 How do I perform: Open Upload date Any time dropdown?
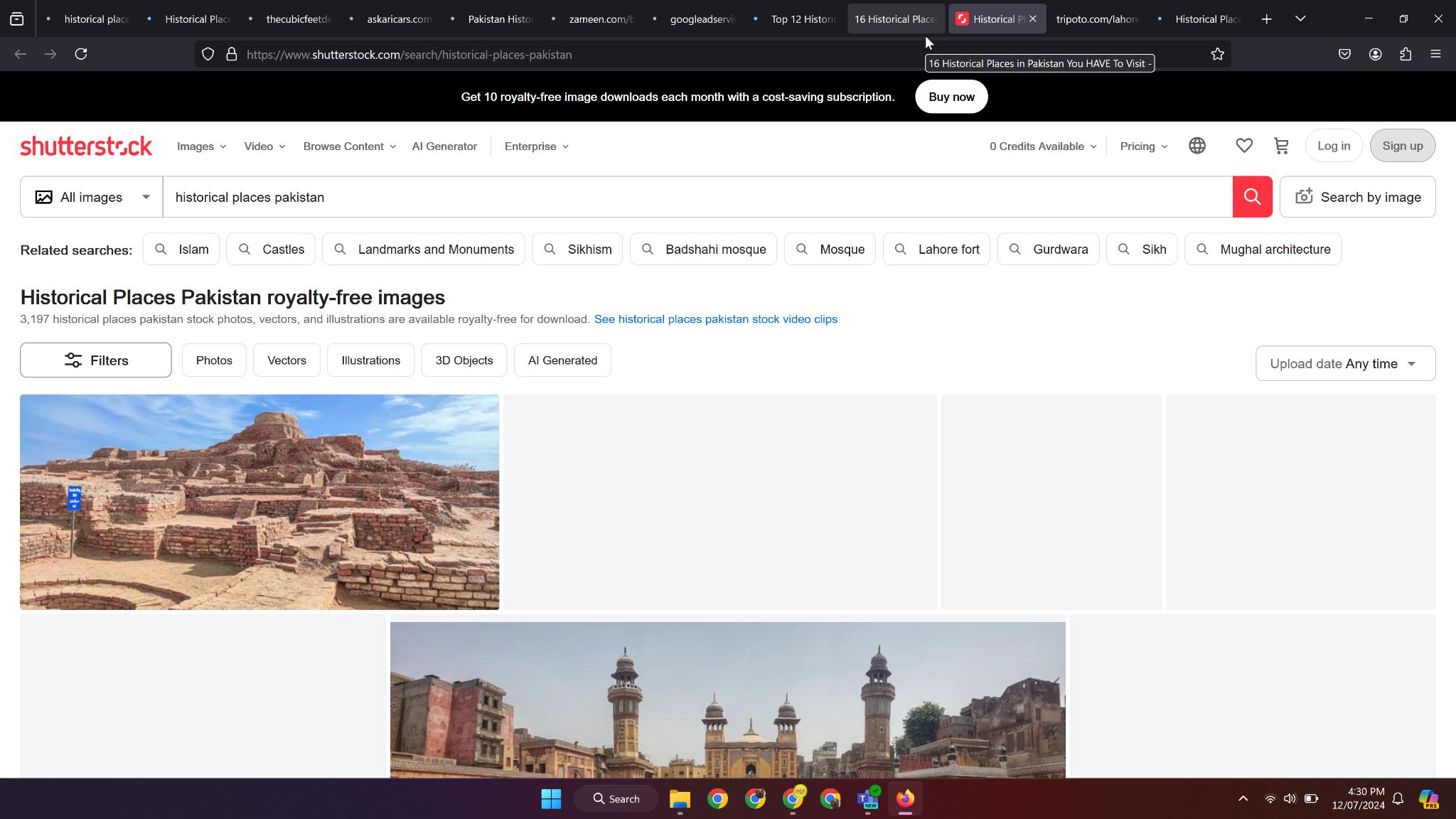1345,363
